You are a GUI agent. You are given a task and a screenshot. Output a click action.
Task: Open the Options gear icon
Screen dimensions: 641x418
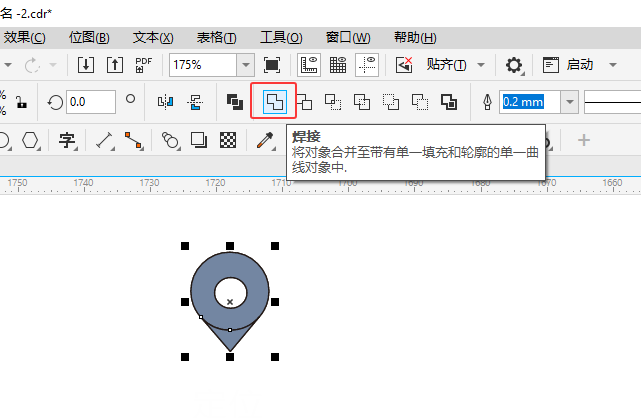pyautogui.click(x=514, y=65)
